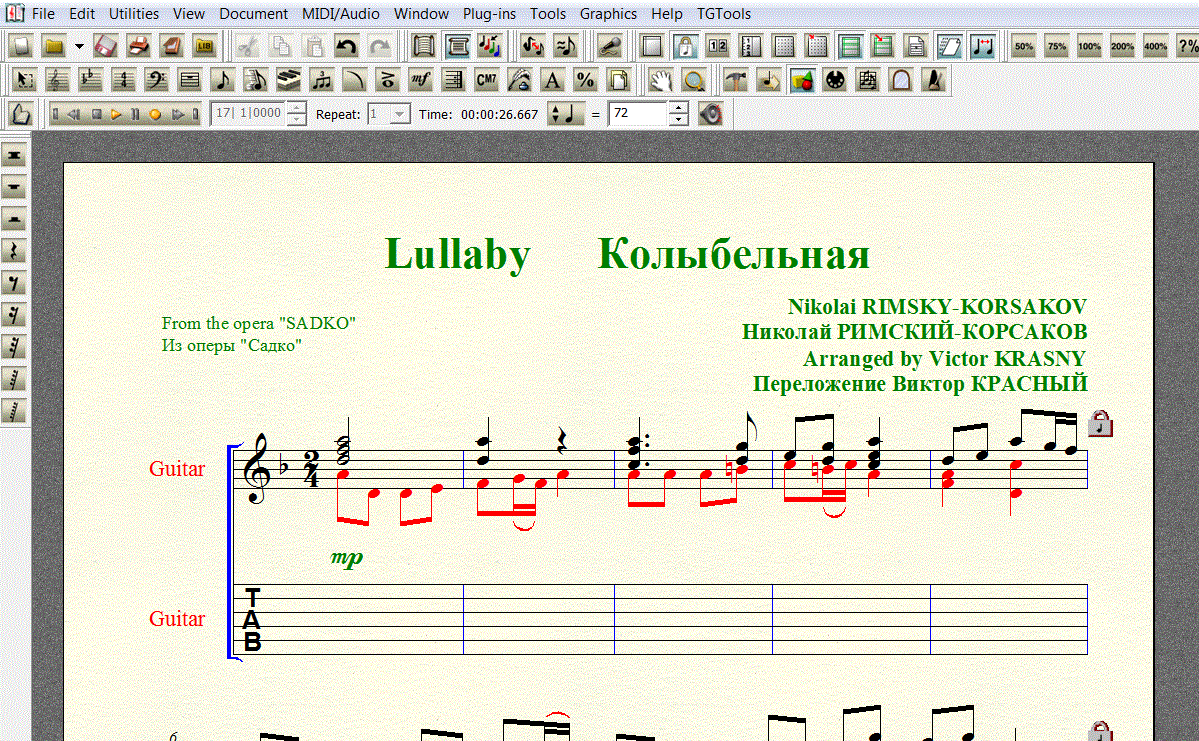The image size is (1199, 741).
Task: Print the score with printer icon
Action: (138, 46)
